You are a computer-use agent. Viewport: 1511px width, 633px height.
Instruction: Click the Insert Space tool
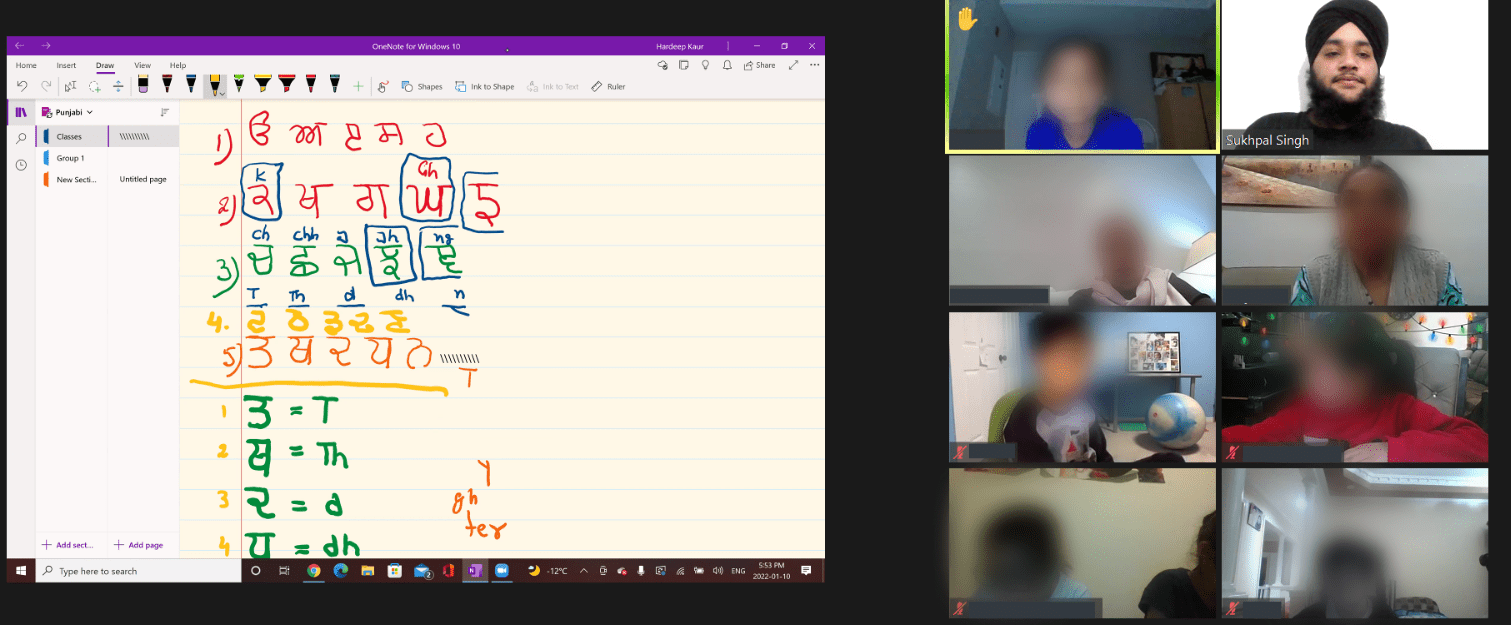pyautogui.click(x=118, y=87)
